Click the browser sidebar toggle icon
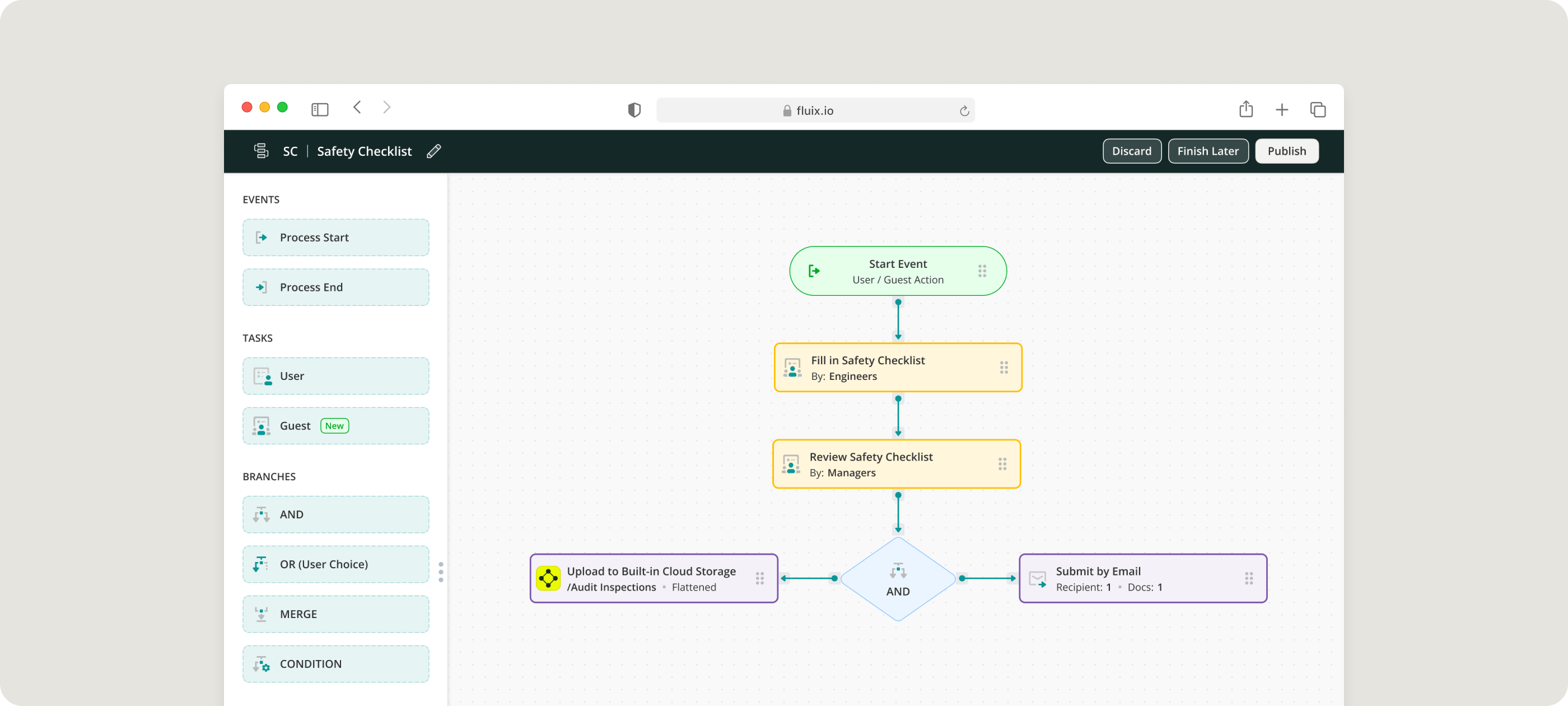 click(x=320, y=110)
